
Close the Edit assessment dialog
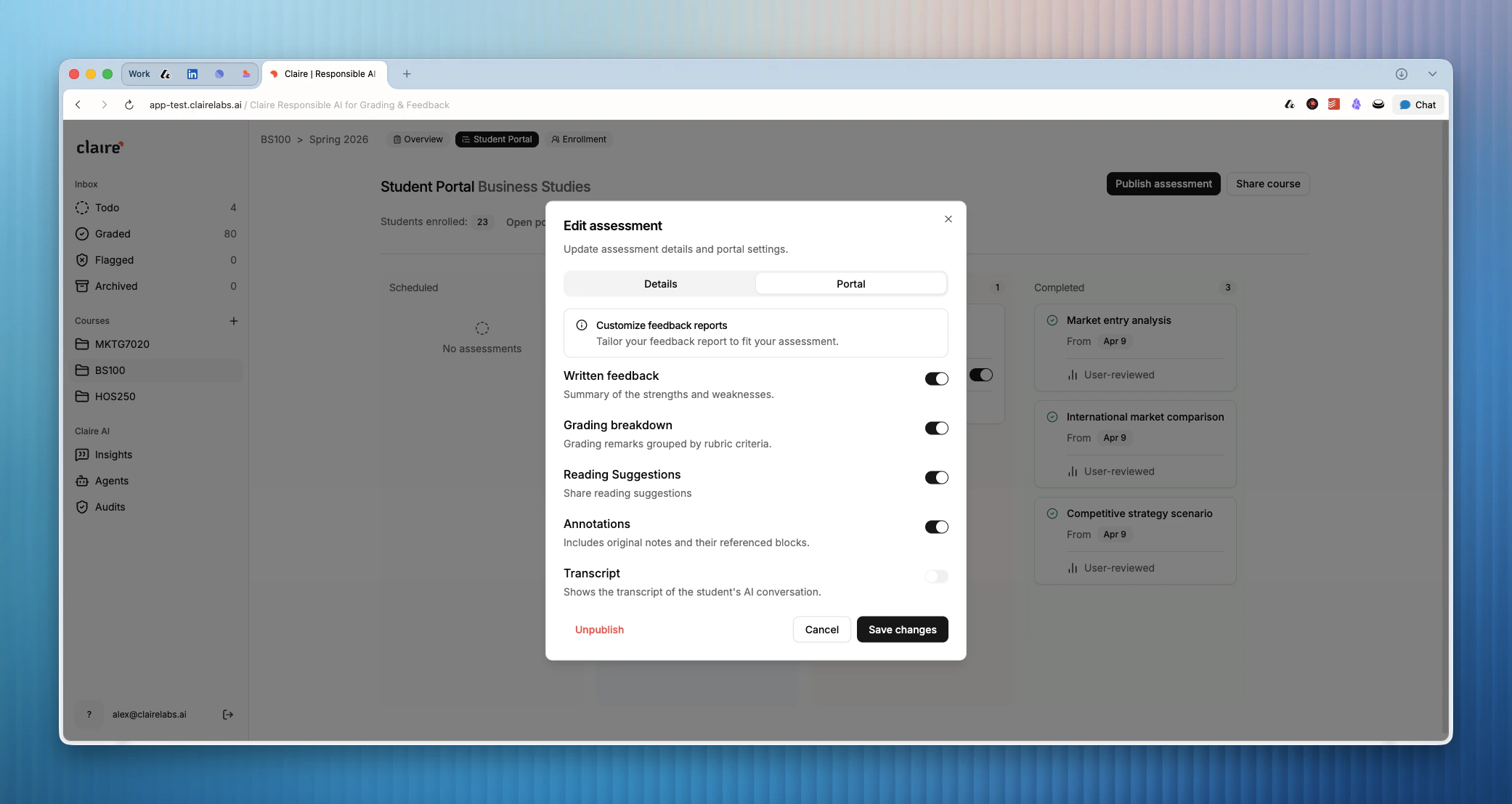tap(948, 219)
